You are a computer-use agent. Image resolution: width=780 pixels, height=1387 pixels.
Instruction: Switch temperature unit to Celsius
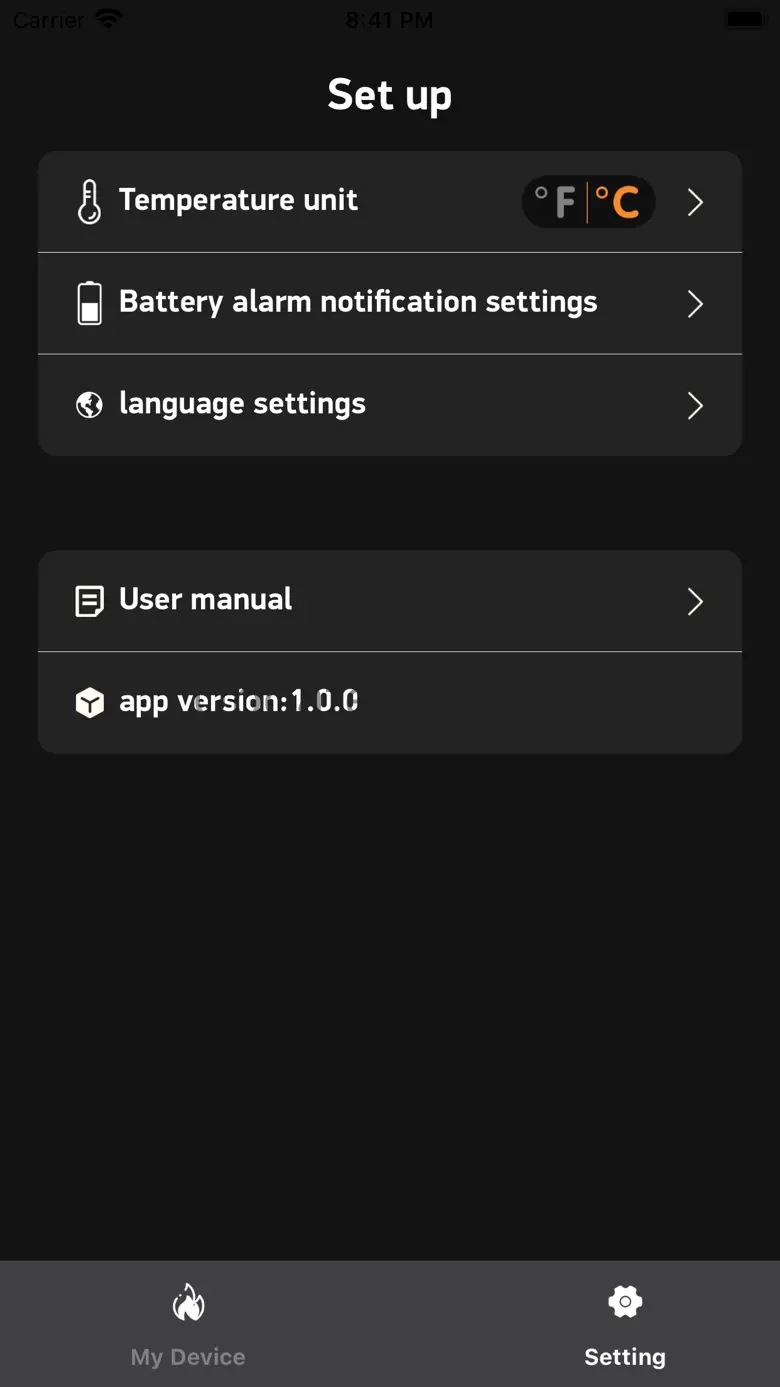(618, 202)
